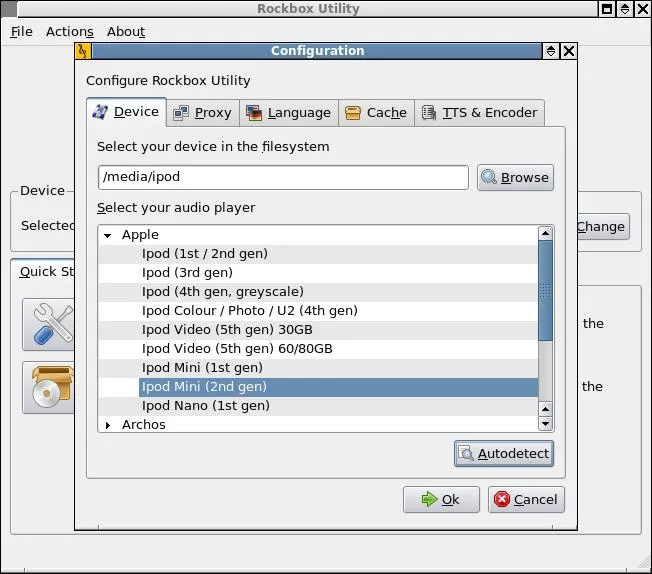This screenshot has height=574, width=652.
Task: Click the /media/ipod mount path field
Action: [x=283, y=177]
